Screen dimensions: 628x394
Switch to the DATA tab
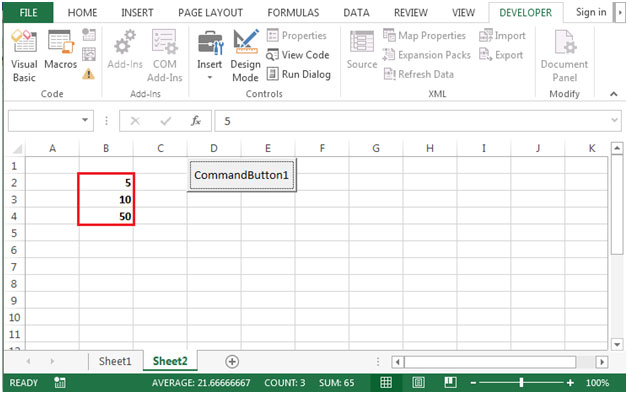pos(356,13)
